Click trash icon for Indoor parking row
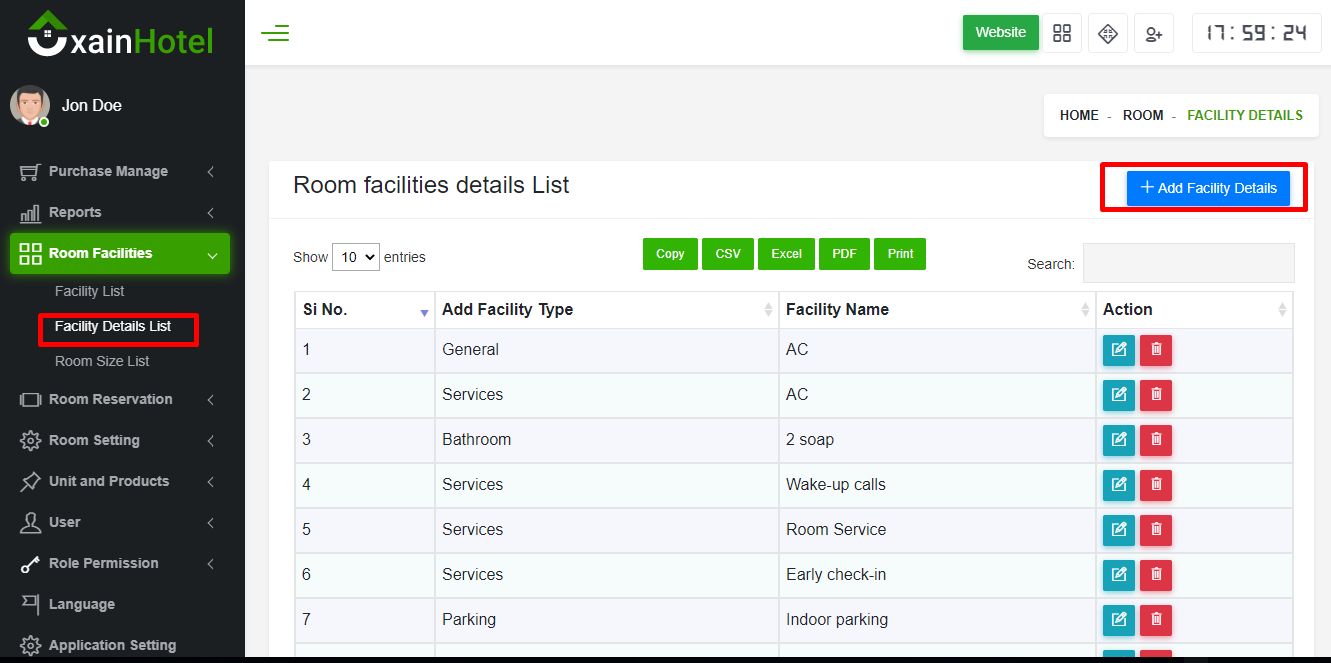 click(x=1156, y=620)
